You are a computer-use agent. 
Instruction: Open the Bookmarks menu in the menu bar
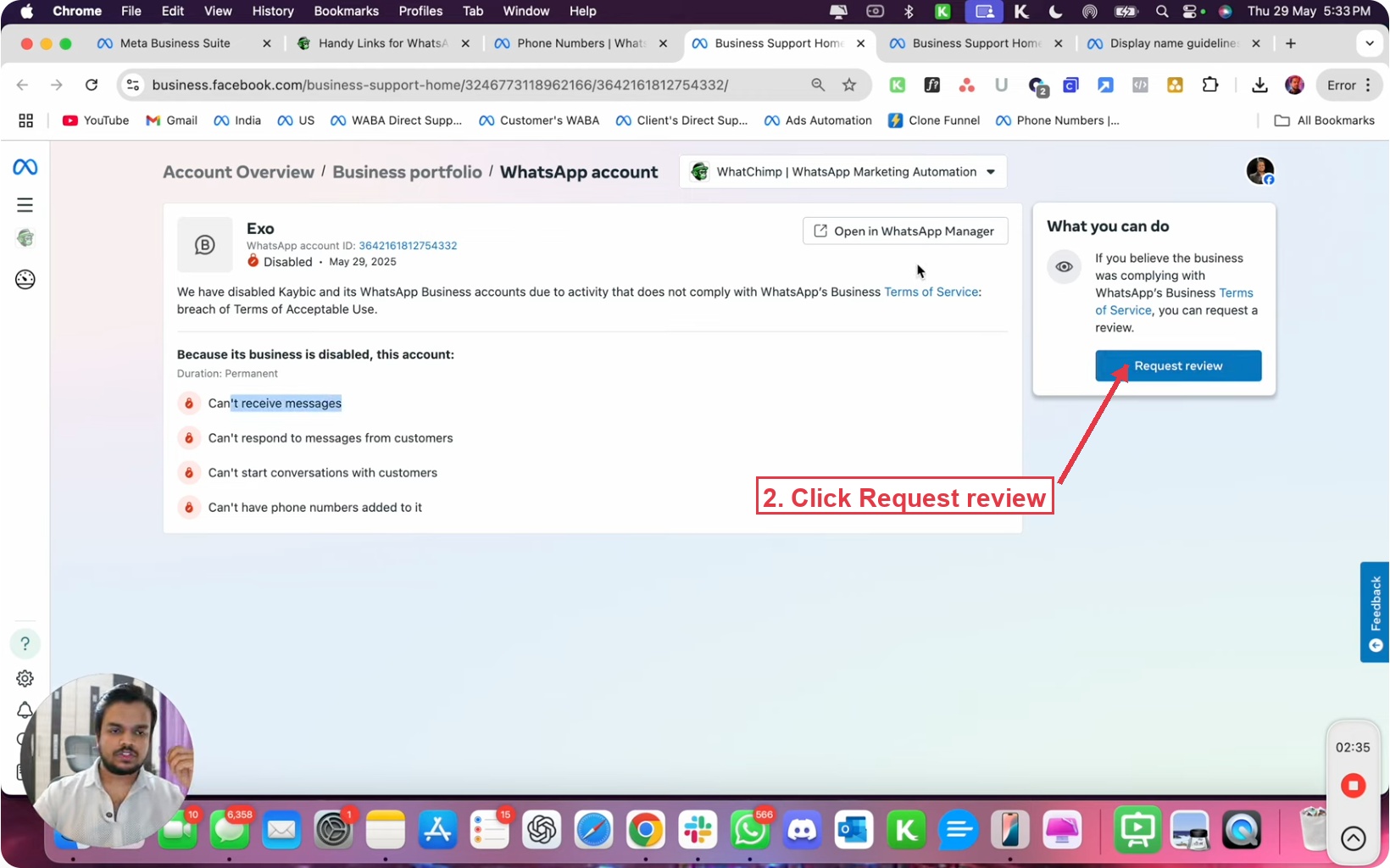346,11
